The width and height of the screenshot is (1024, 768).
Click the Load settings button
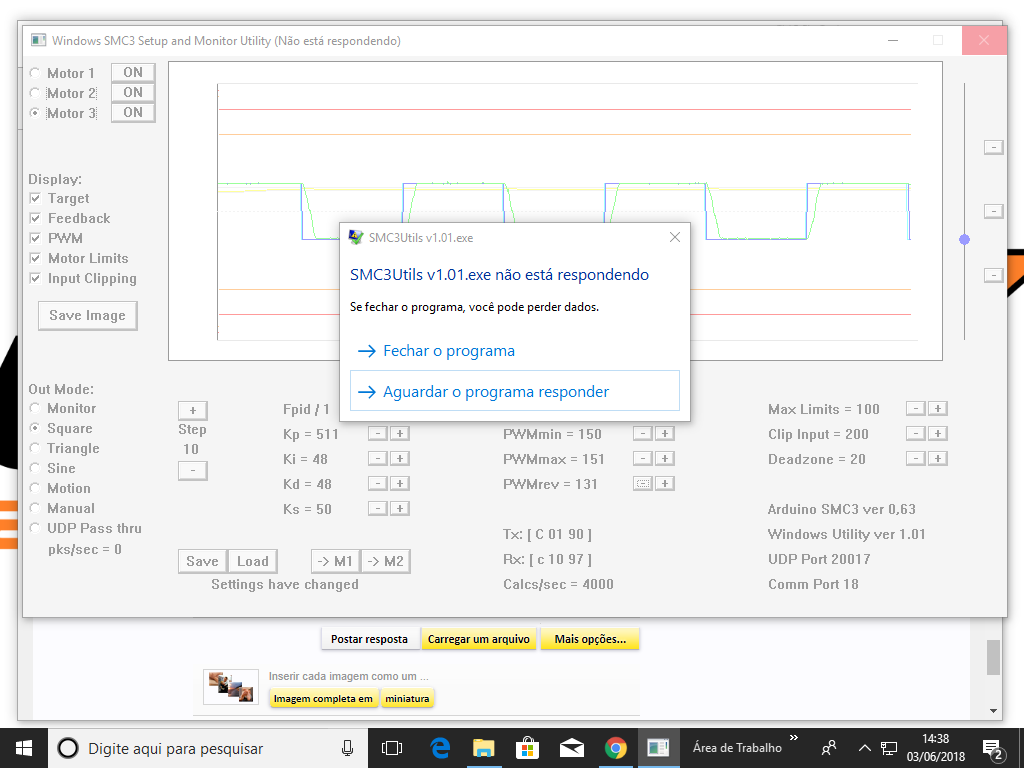pos(253,561)
